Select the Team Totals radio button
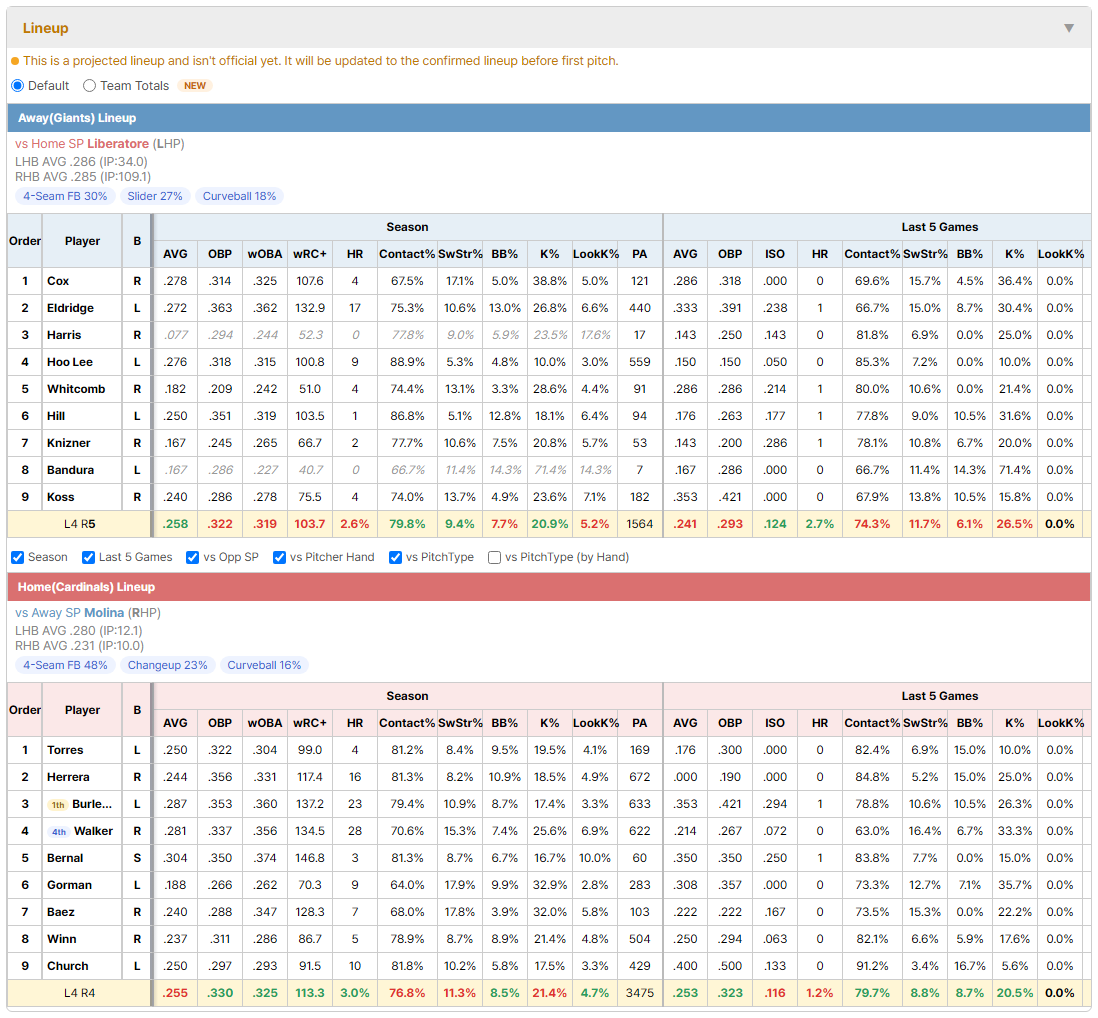1098x1018 pixels. 89,85
